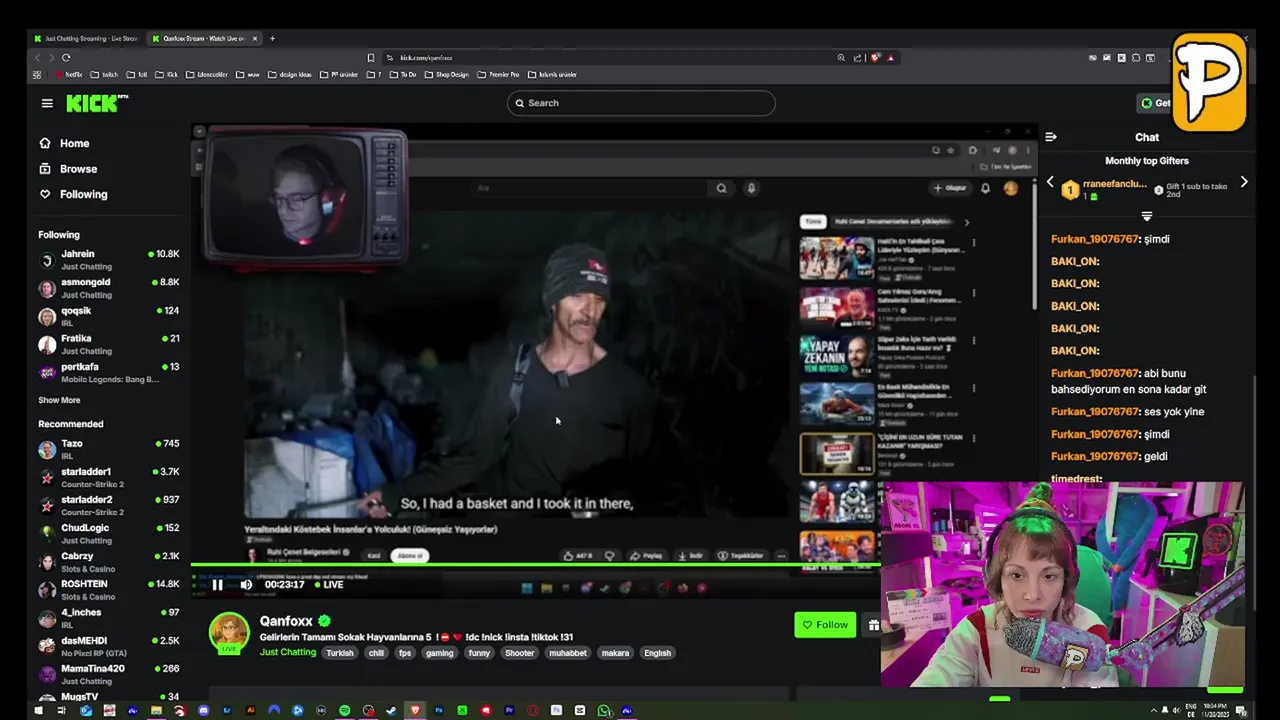Open 4_inches recommended channel
Image resolution: width=1280 pixels, height=720 pixels.
point(109,618)
